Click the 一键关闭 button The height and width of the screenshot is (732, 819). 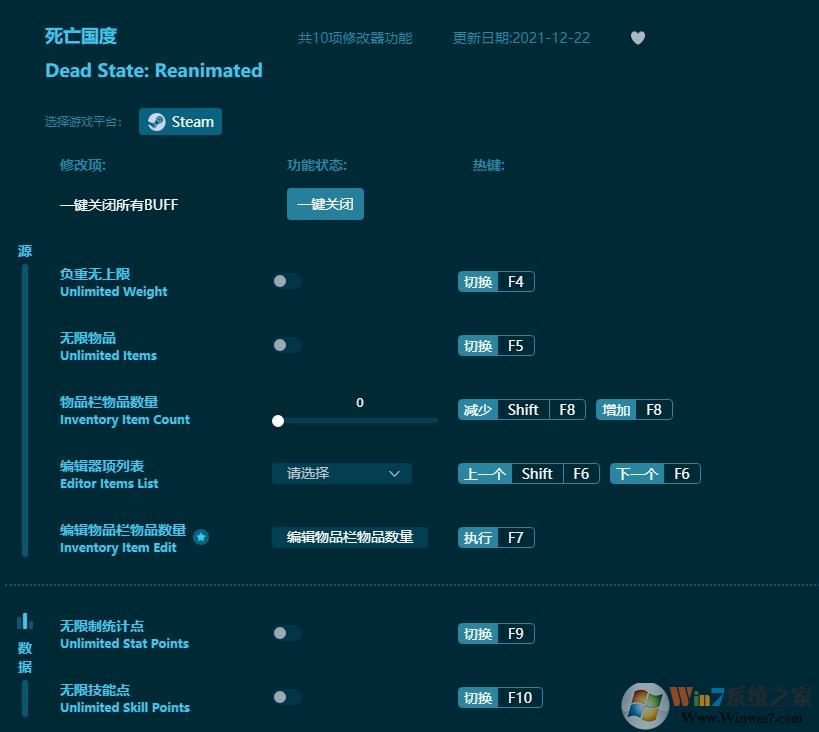pos(325,204)
